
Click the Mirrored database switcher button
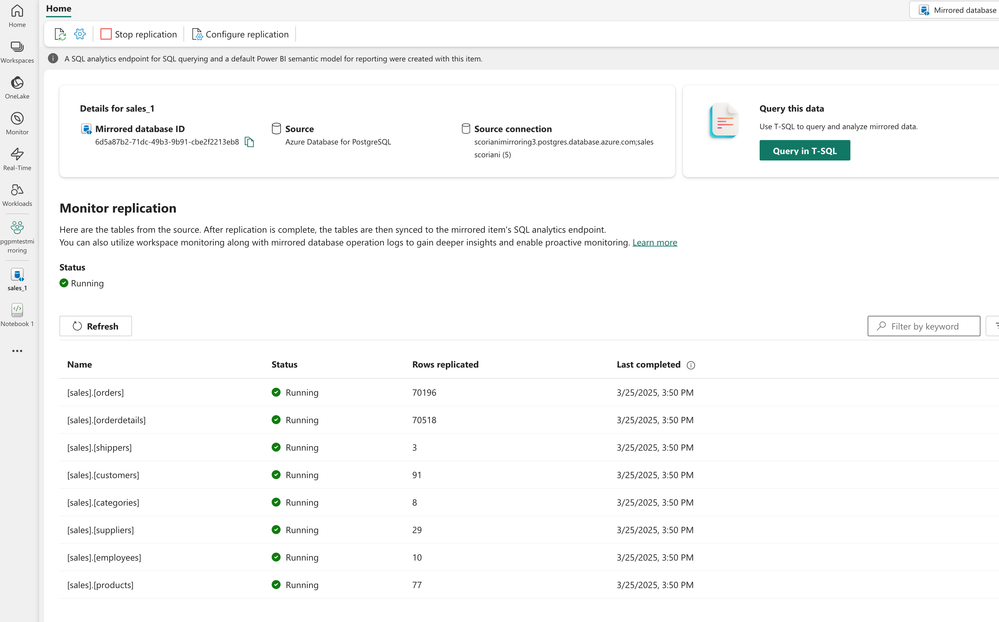(956, 10)
